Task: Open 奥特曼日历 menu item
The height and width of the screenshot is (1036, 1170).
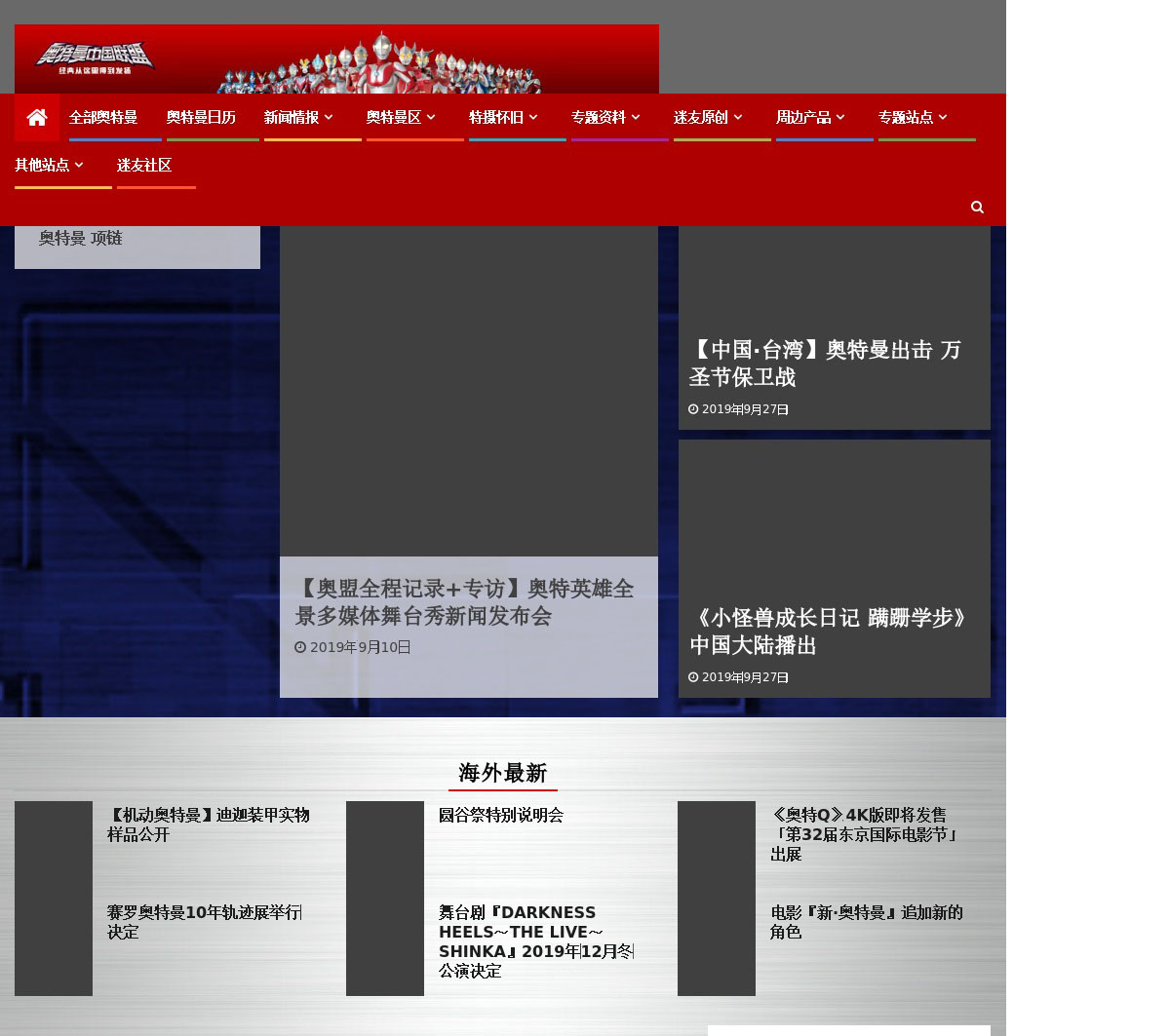Action: coord(201,118)
